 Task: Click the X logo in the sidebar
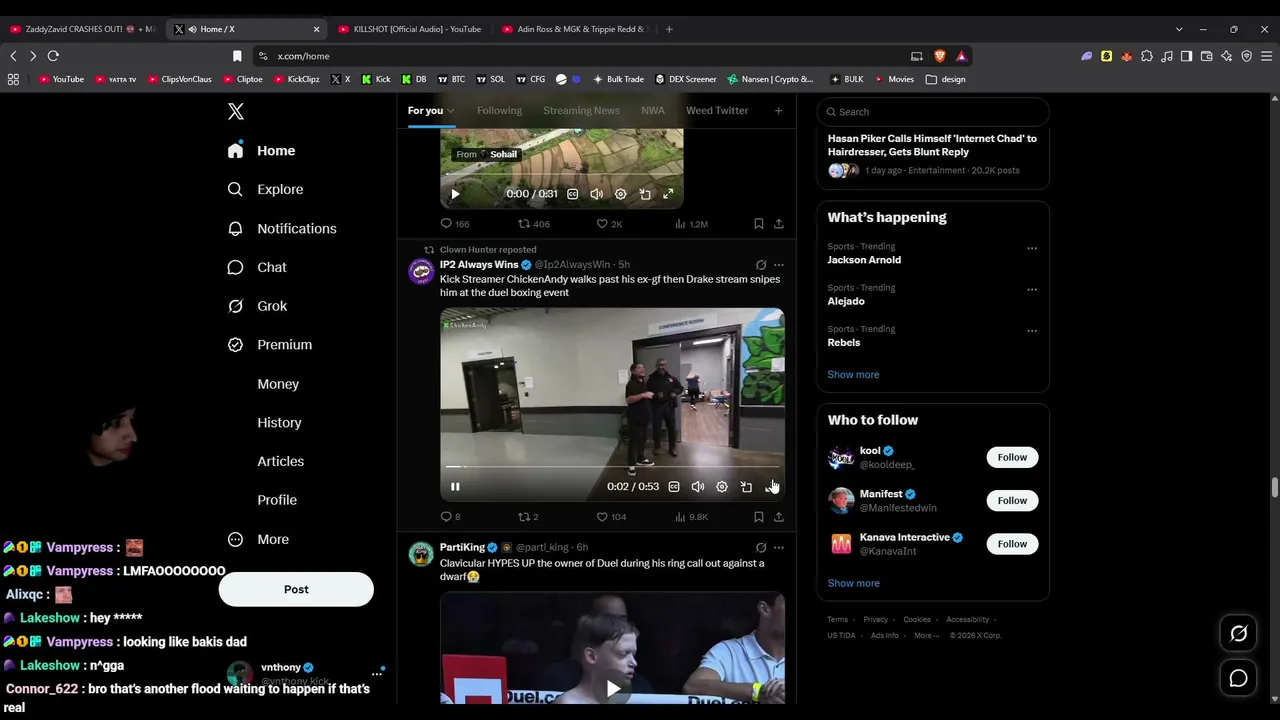(x=236, y=112)
